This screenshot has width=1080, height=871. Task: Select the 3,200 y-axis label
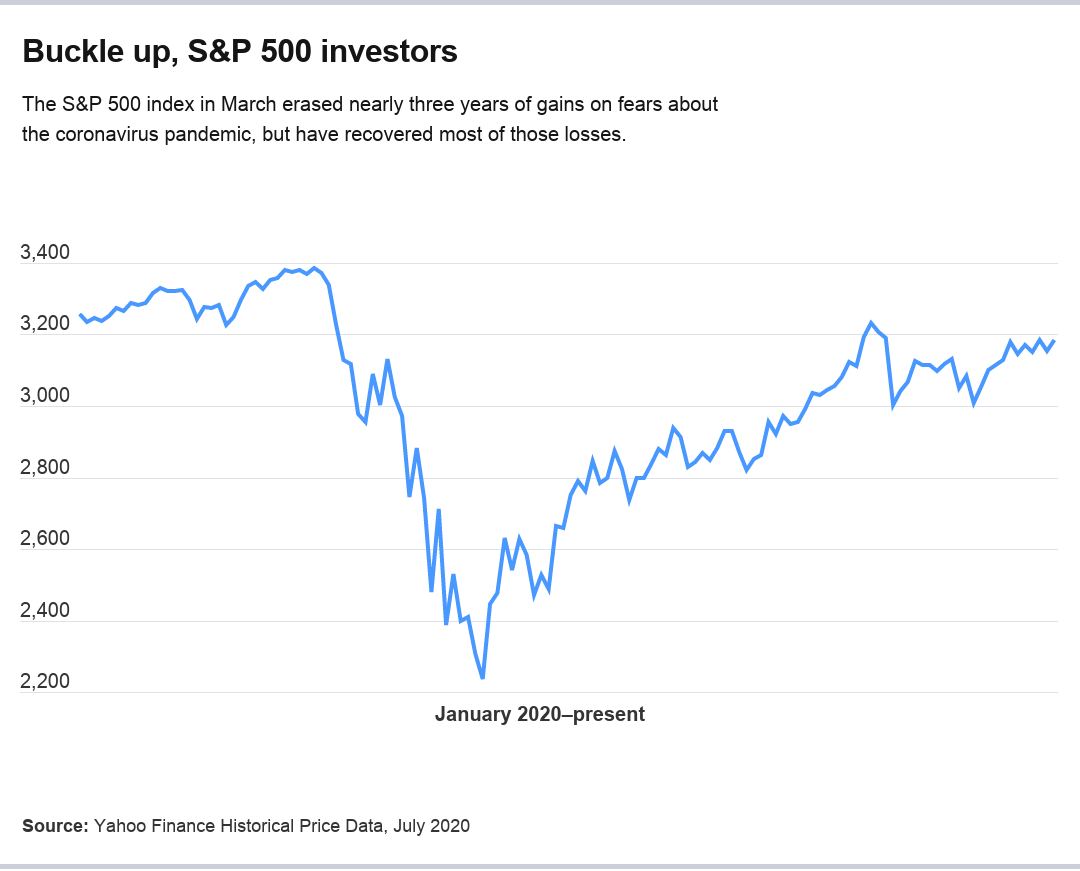tap(45, 326)
